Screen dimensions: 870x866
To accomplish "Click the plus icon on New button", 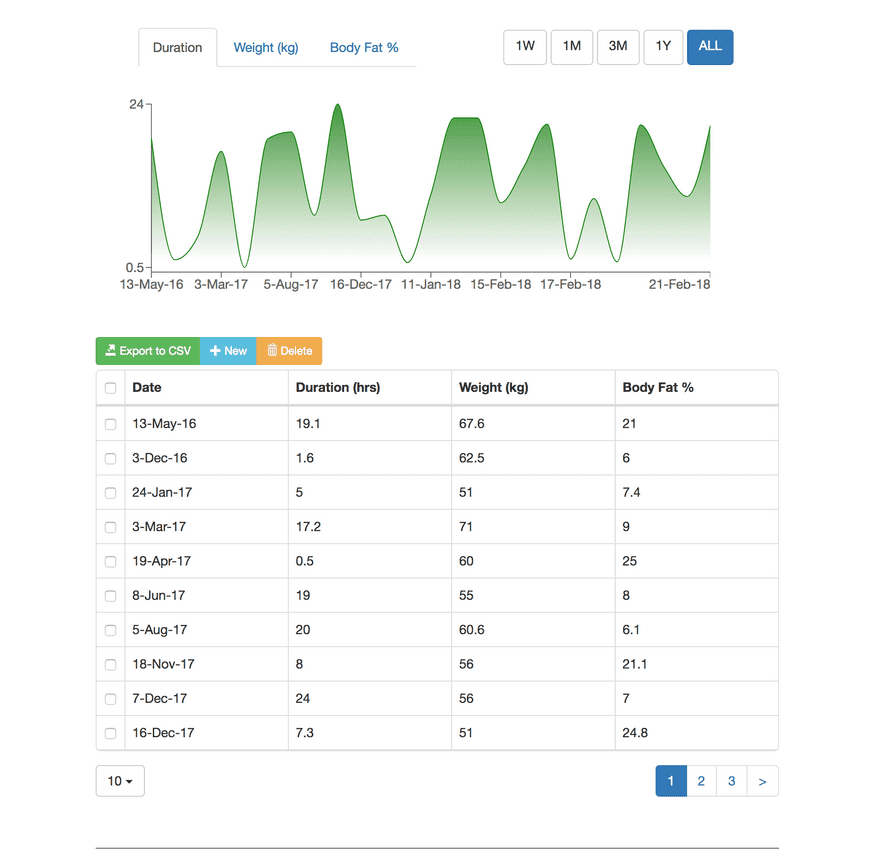I will click(x=215, y=351).
